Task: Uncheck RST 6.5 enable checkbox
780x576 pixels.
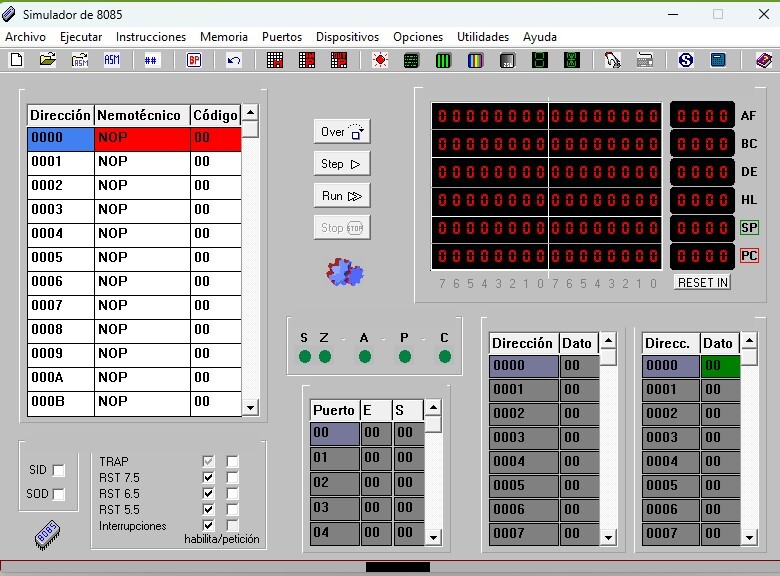Action: click(x=208, y=493)
